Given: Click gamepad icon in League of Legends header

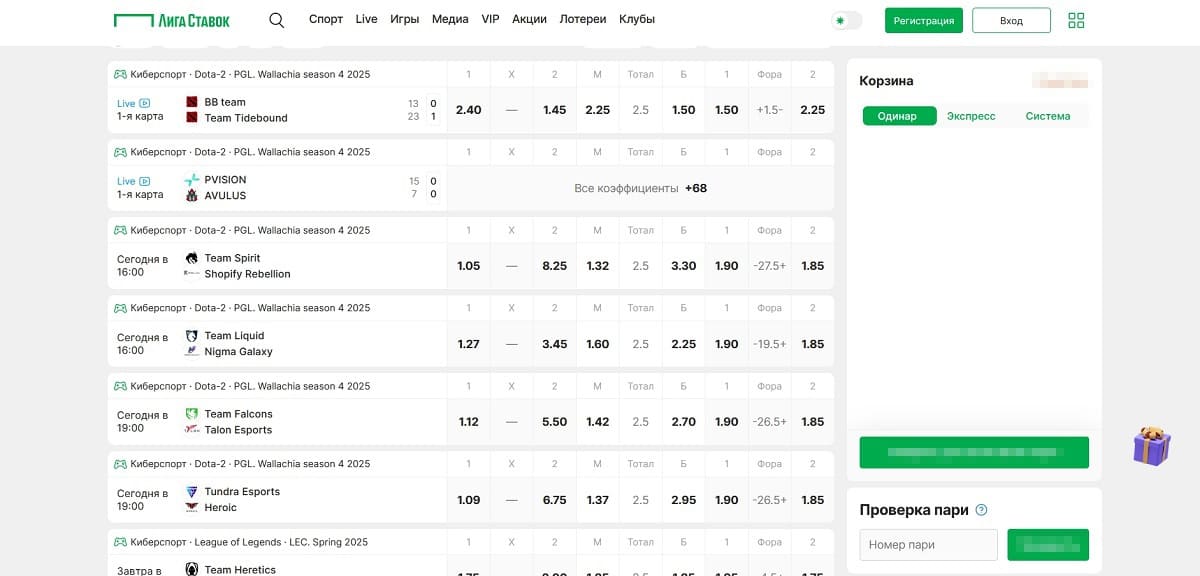Looking at the screenshot, I should coord(120,542).
